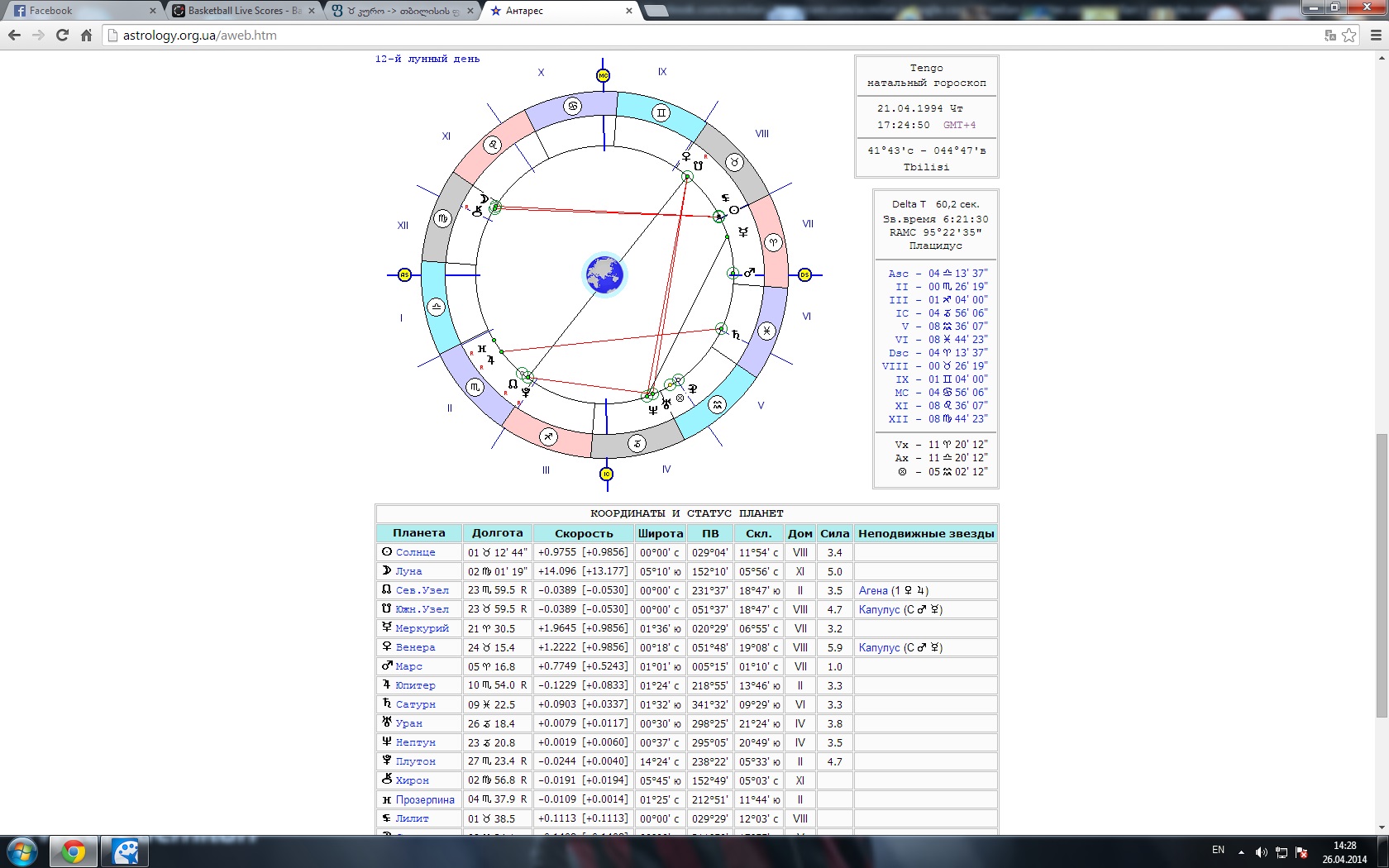Open the Венера planet link

pos(415,647)
